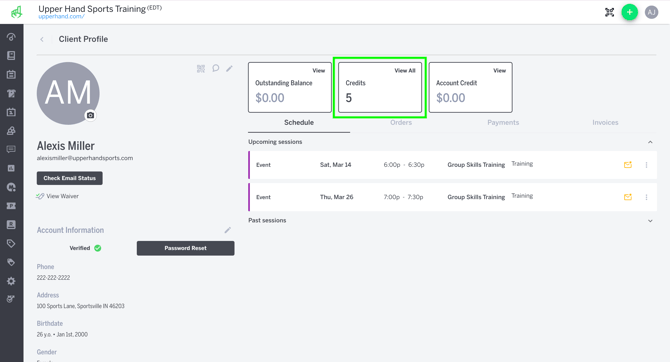Screen dimensions: 670x362
Task: Expand the Past sessions section
Action: point(650,221)
